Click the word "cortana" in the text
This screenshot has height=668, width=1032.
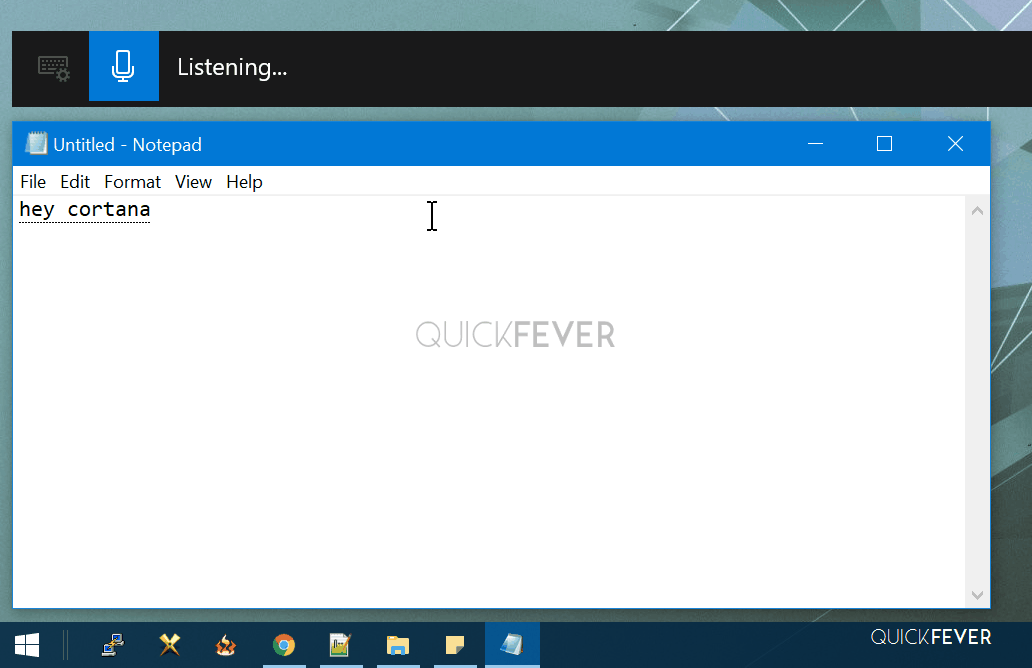point(109,209)
